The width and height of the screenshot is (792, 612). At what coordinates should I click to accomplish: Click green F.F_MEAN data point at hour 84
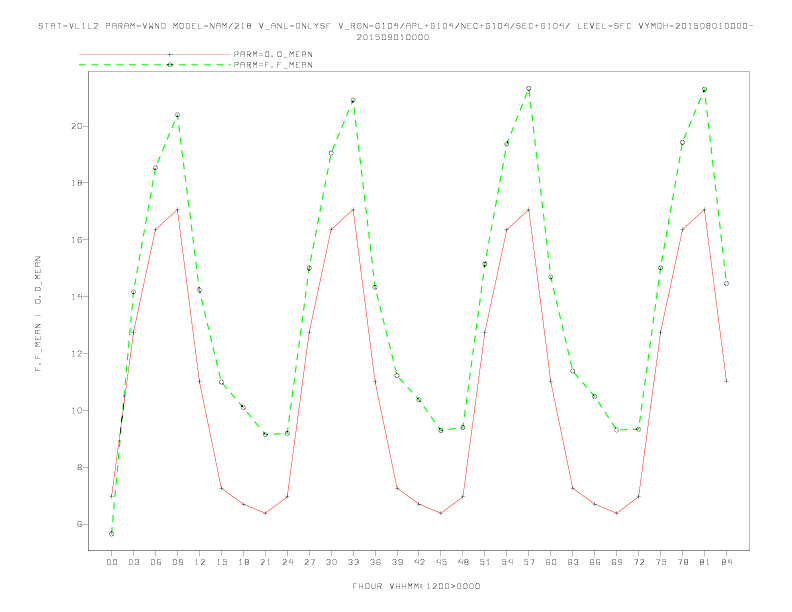[x=726, y=284]
